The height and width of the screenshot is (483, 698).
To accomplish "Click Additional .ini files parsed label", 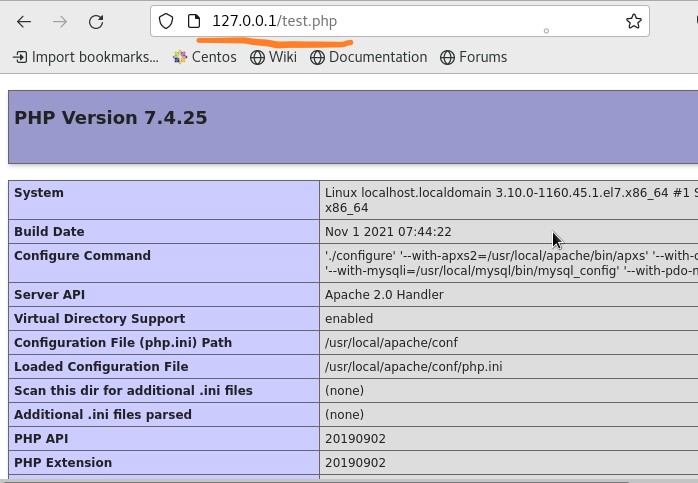I will tap(103, 414).
